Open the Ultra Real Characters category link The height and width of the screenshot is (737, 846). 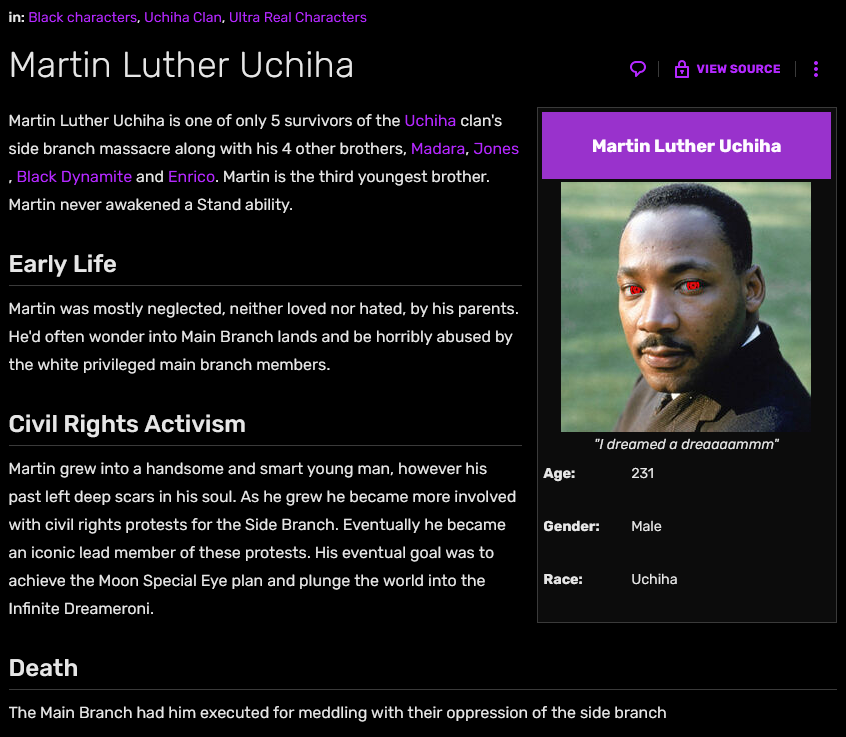(298, 17)
